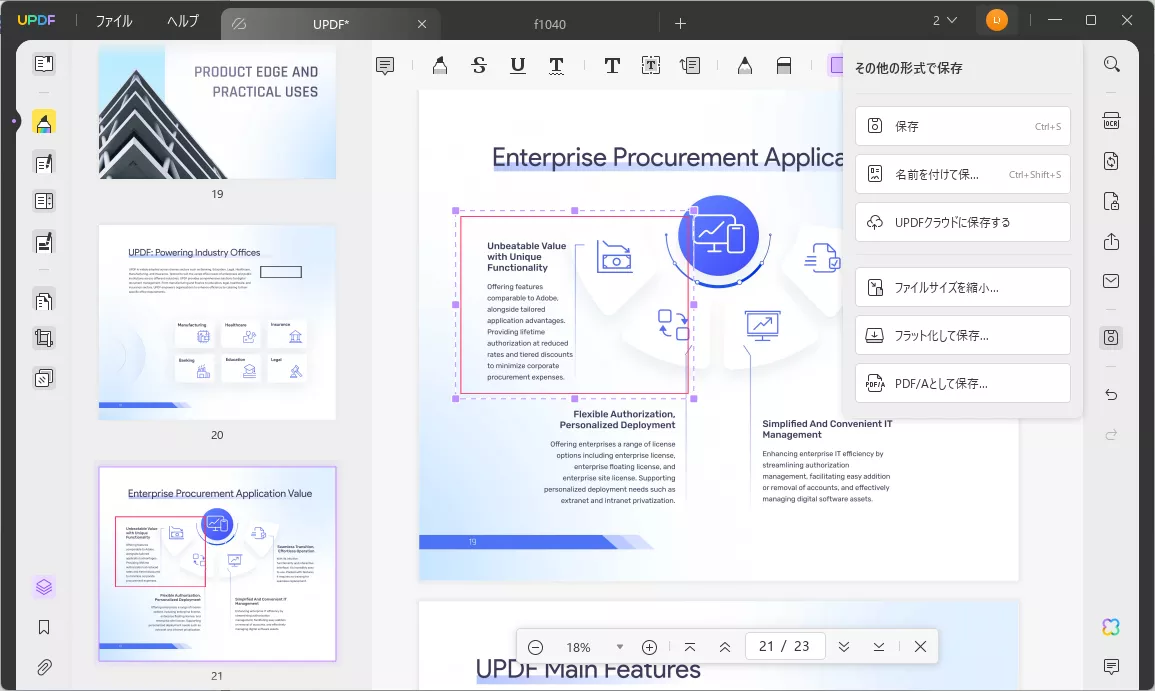Go to the next page arrow
This screenshot has width=1155, height=691.
(x=844, y=647)
